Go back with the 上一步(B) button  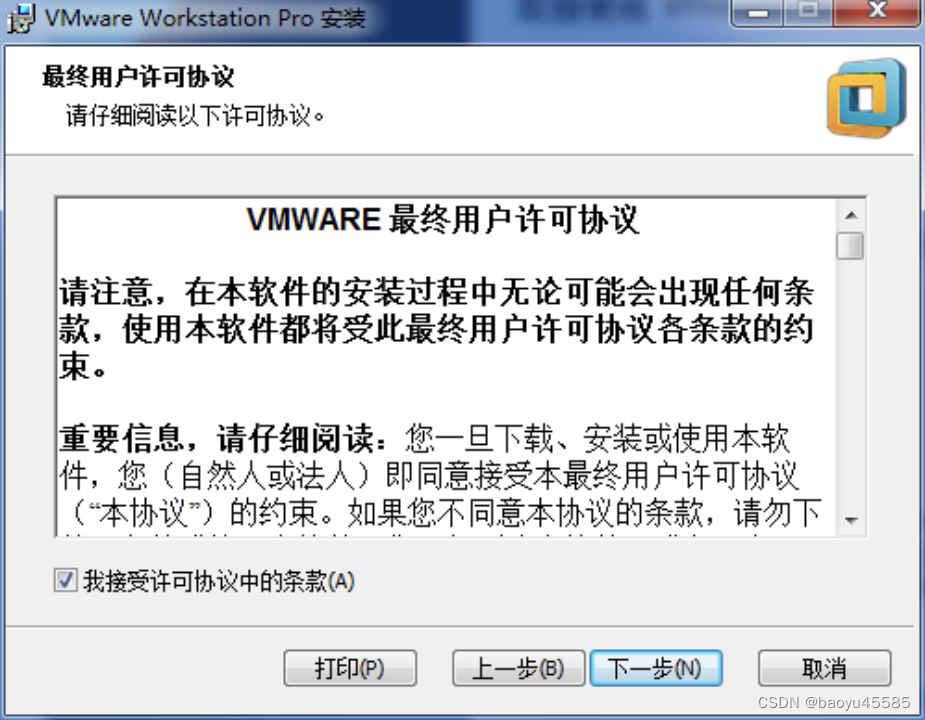(x=518, y=668)
